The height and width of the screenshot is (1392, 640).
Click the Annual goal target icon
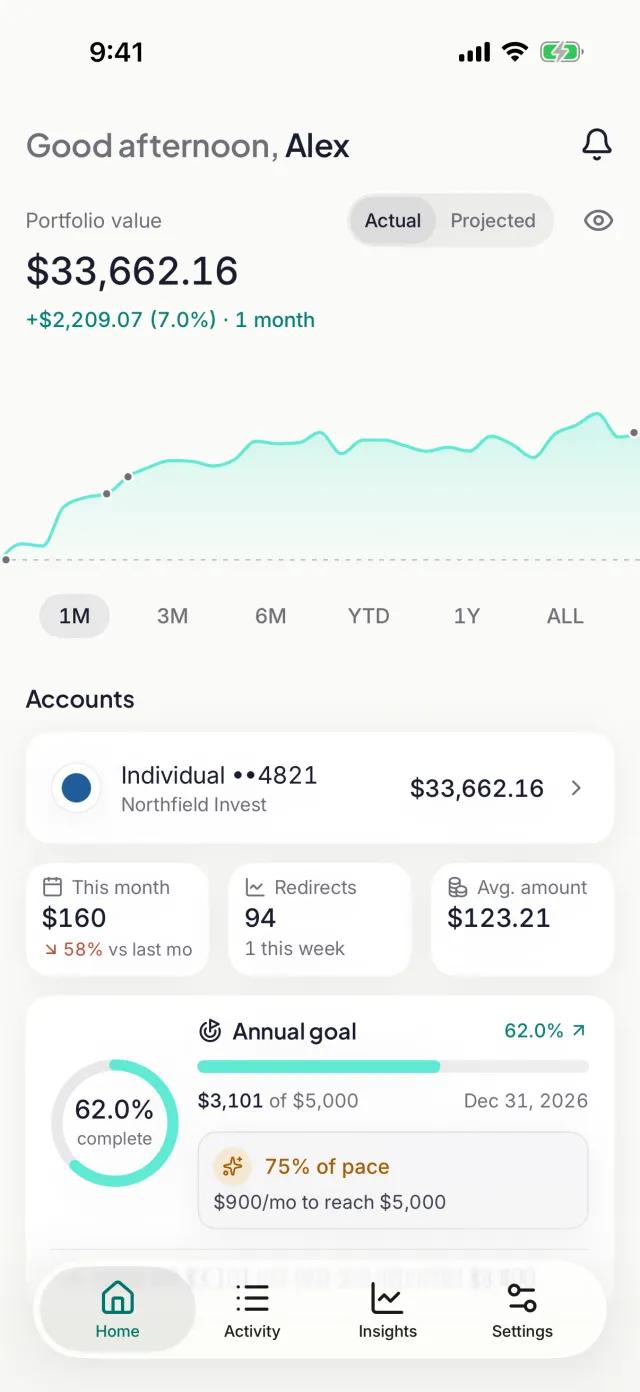point(210,1031)
